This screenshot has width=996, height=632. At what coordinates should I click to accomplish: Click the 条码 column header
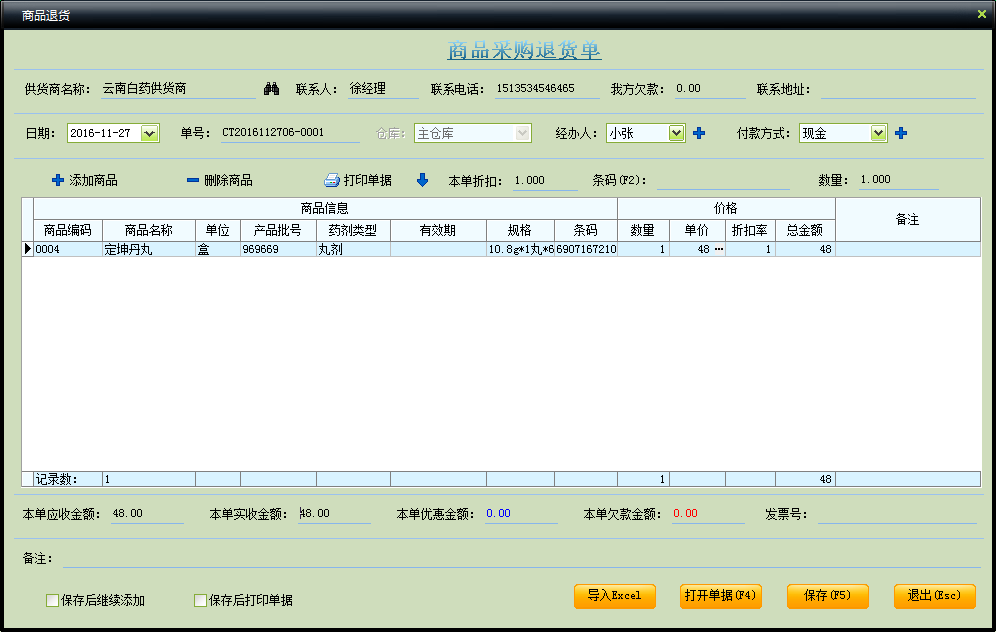(x=586, y=231)
